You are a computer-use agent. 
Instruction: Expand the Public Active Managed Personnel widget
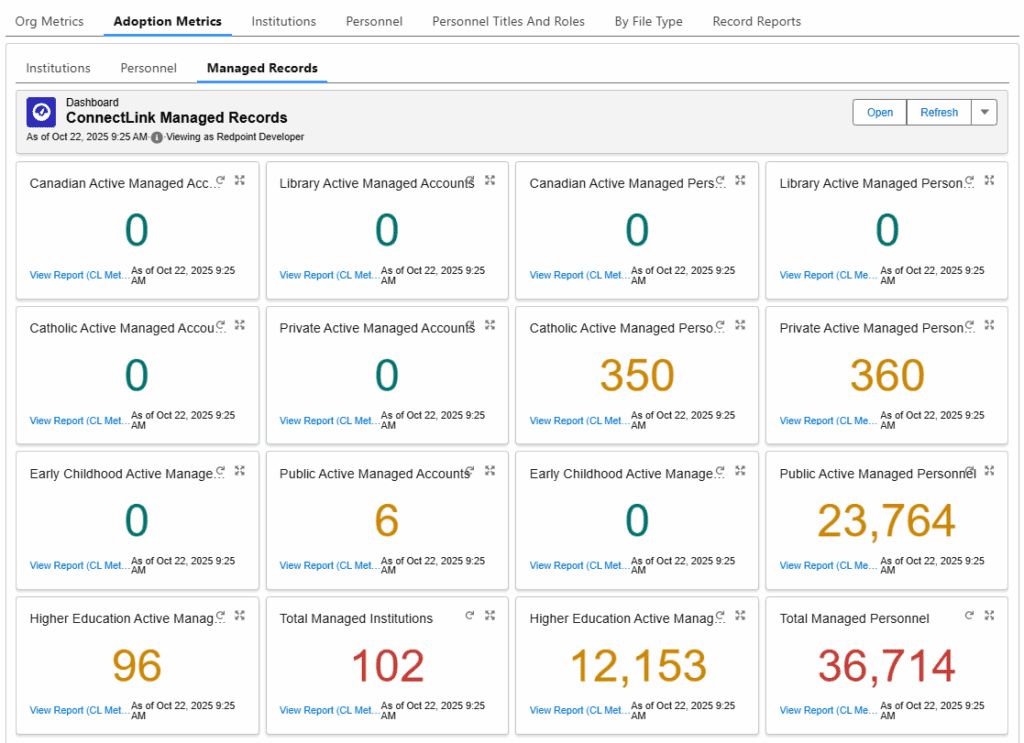tap(989, 471)
